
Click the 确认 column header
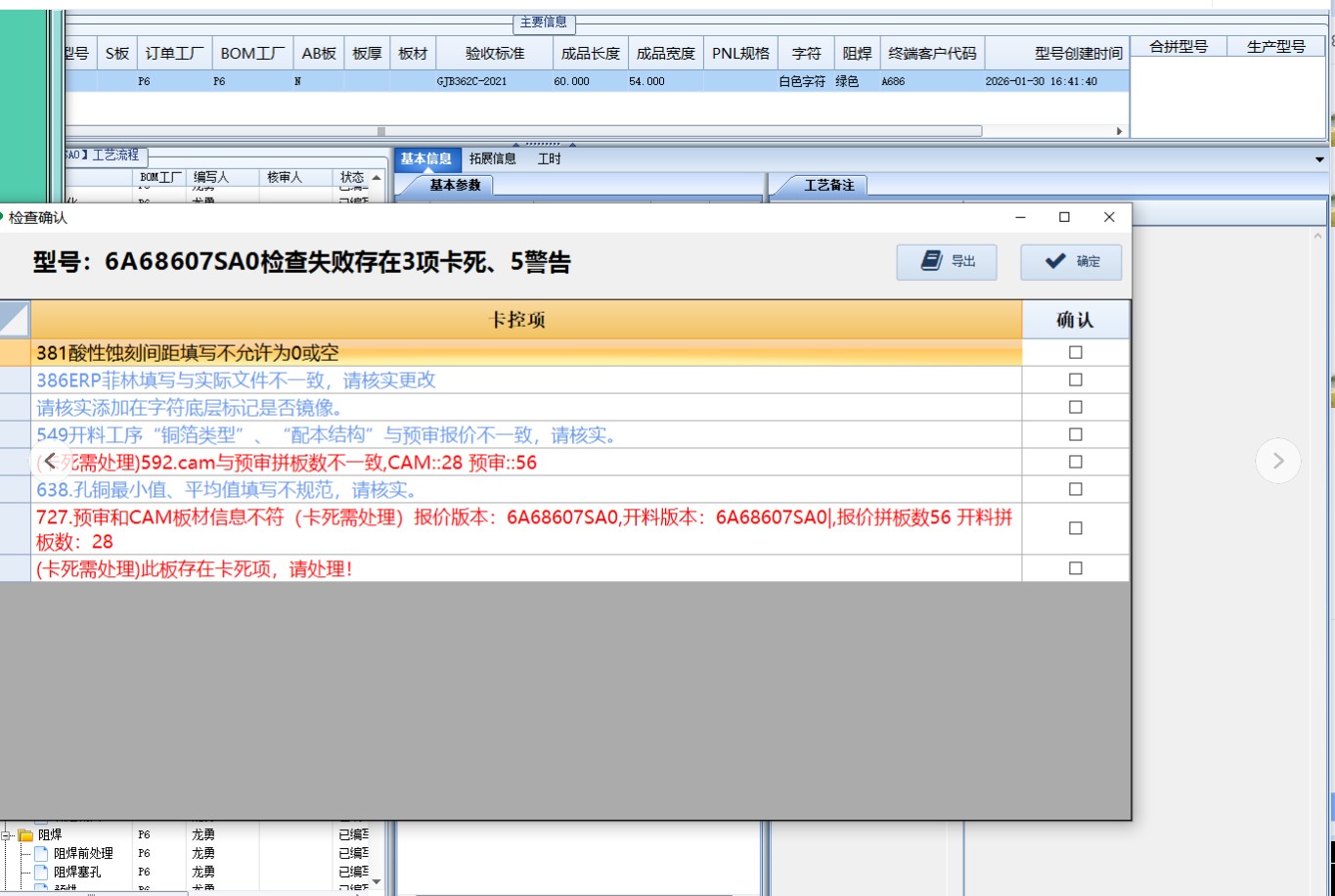[x=1076, y=319]
